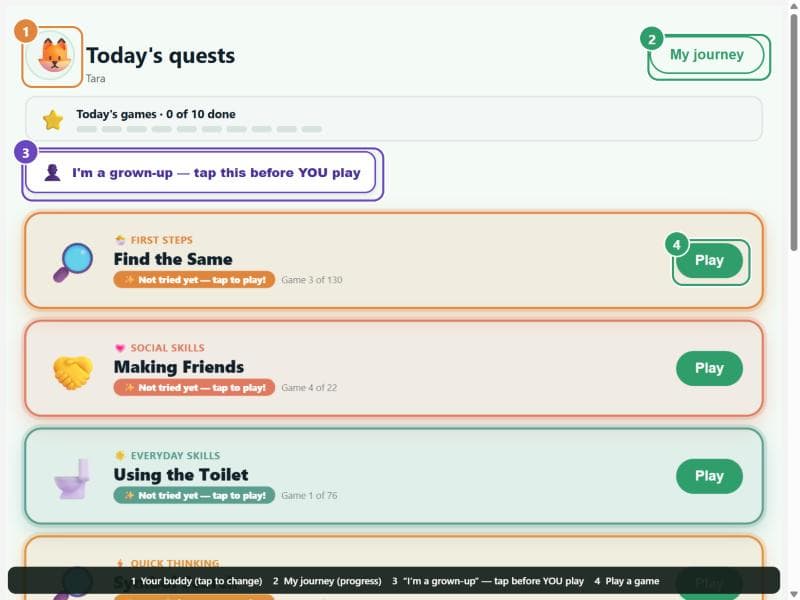Click the 'Find the Same' title

(173, 259)
